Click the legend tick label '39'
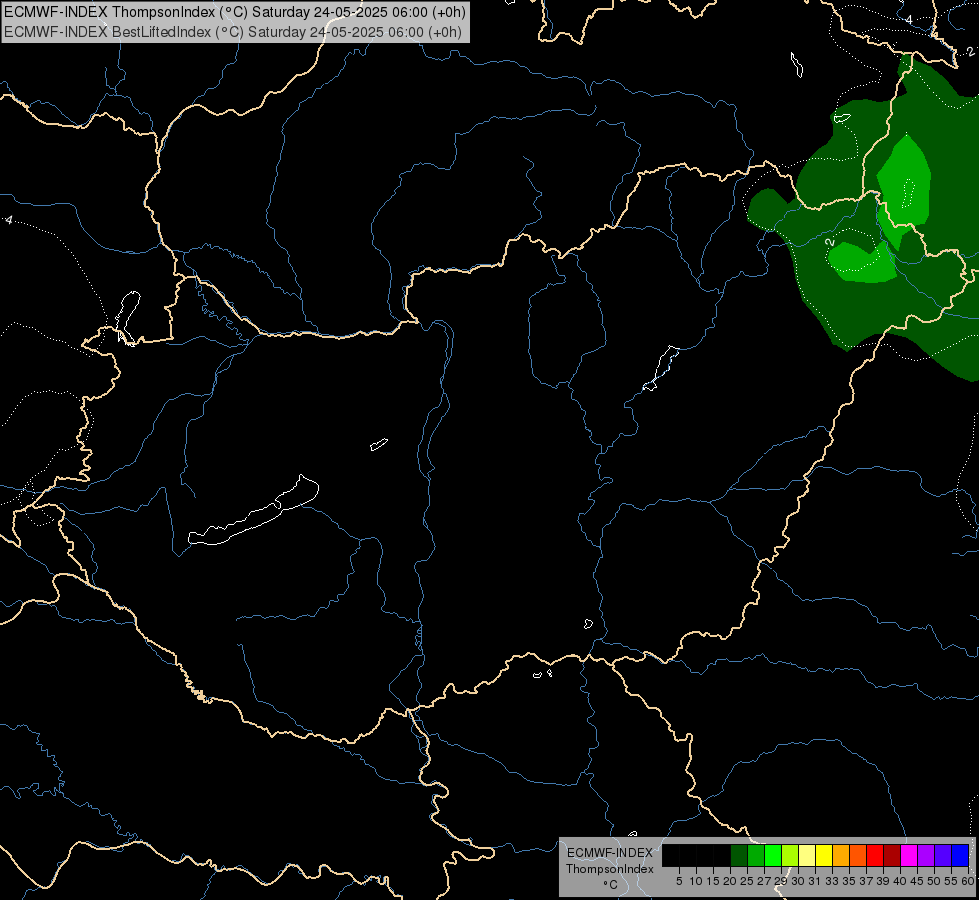Screen dimensions: 979x900 [883, 881]
